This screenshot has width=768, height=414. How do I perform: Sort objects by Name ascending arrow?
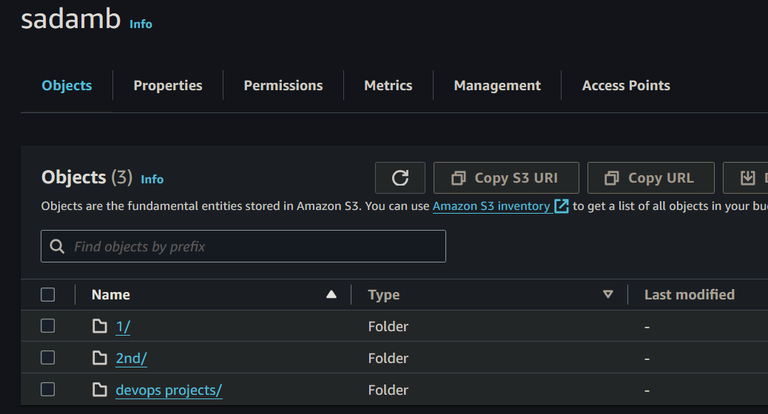(x=331, y=294)
